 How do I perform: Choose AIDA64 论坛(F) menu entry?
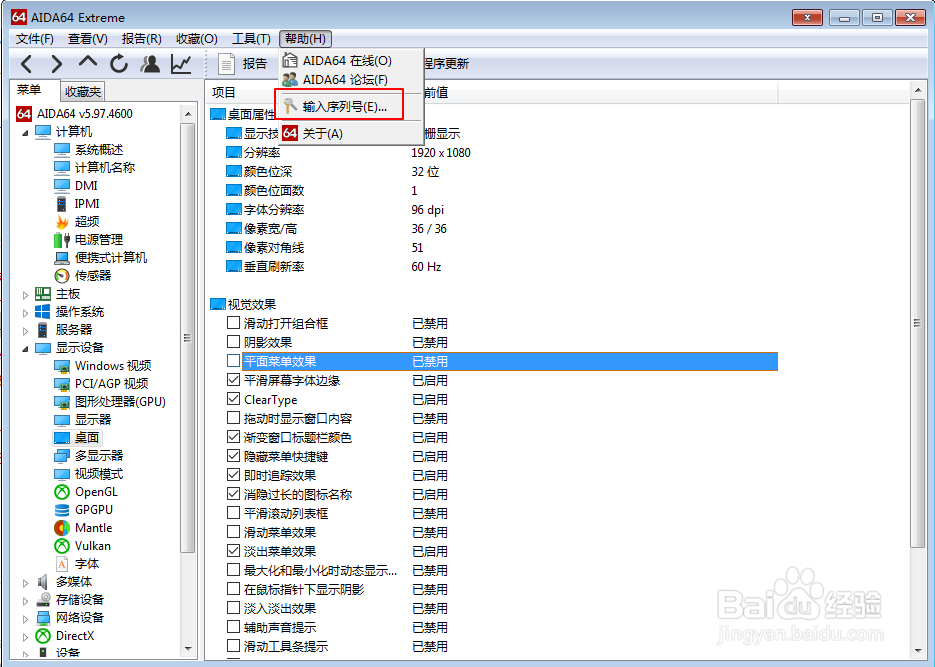(x=351, y=79)
